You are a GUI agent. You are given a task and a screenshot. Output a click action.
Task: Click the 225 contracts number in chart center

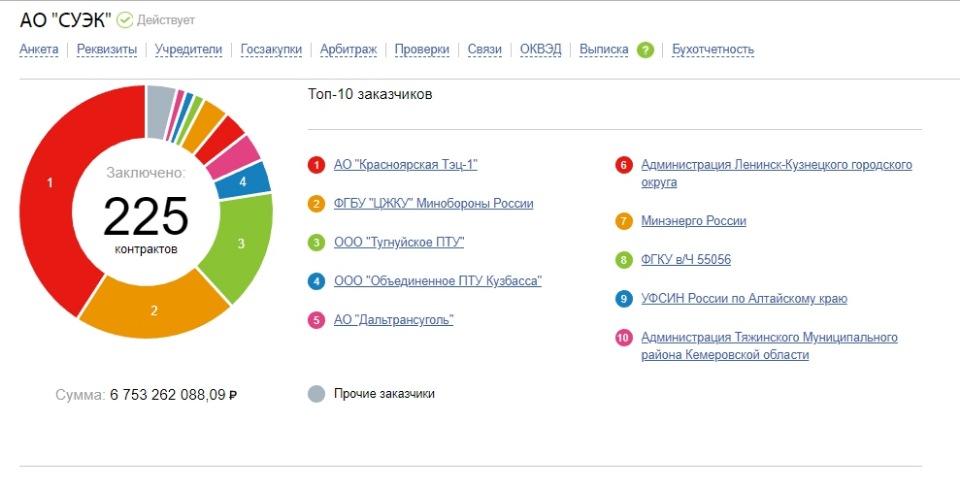(146, 217)
